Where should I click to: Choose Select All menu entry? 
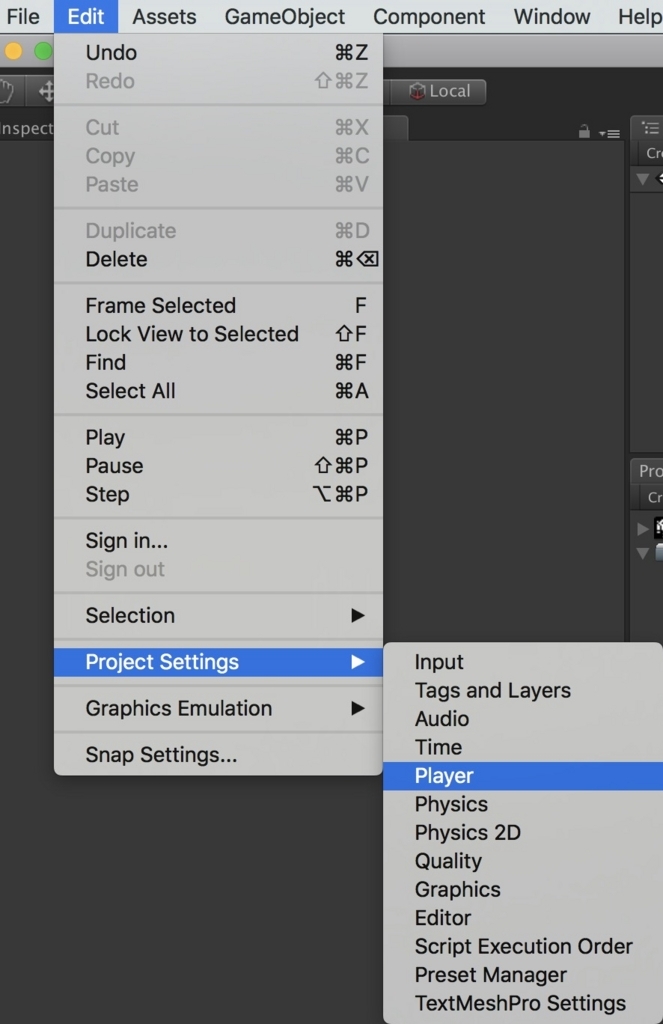218,391
